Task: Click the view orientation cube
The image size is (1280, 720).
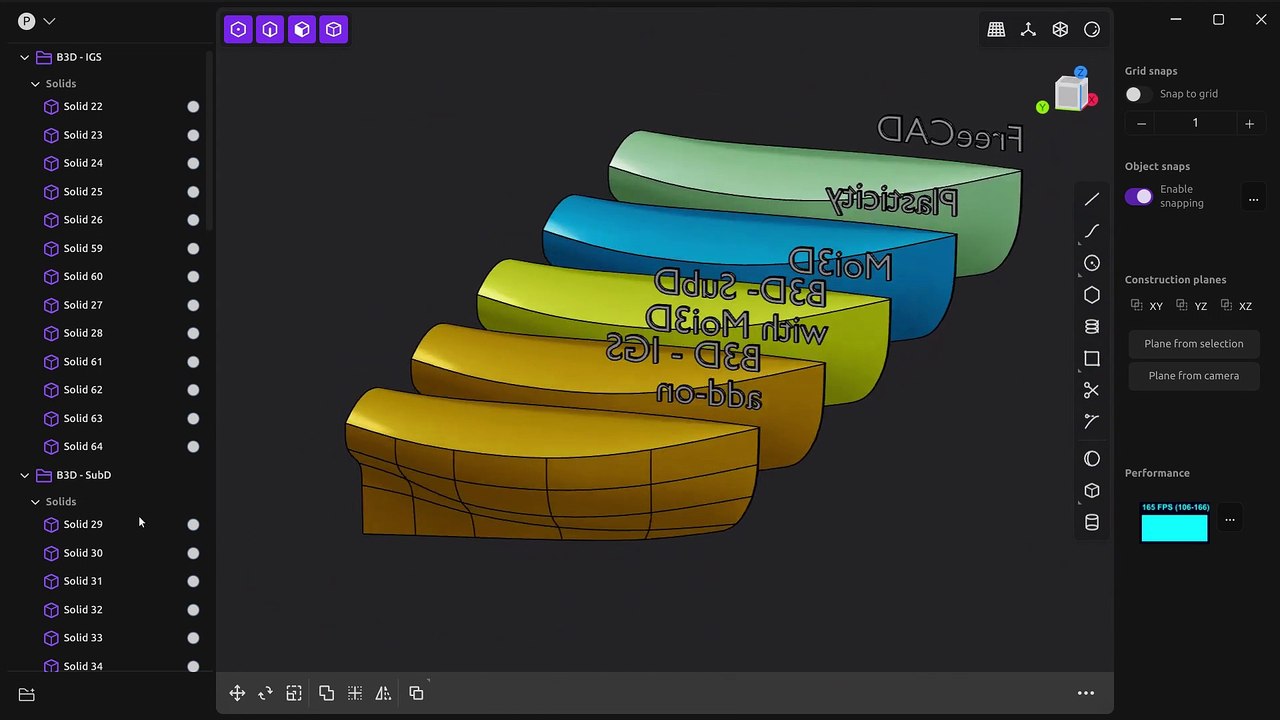Action: coord(1069,94)
